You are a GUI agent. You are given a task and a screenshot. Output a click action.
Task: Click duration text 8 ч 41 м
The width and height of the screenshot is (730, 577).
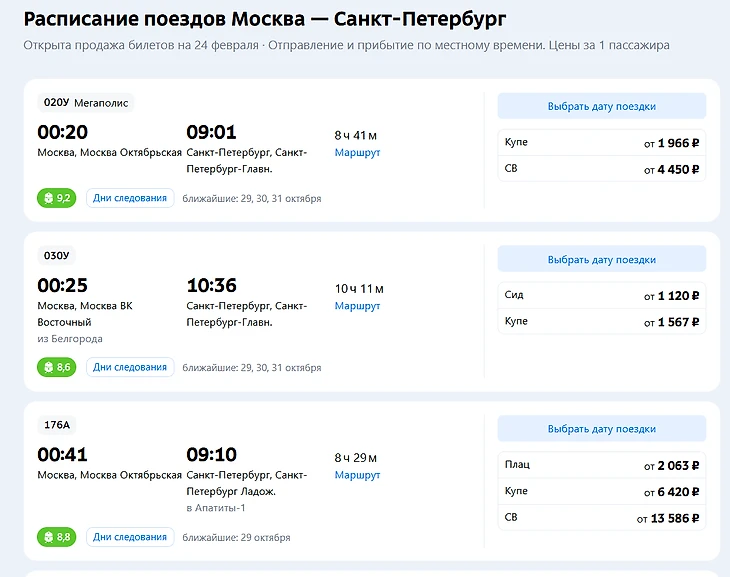pyautogui.click(x=355, y=136)
